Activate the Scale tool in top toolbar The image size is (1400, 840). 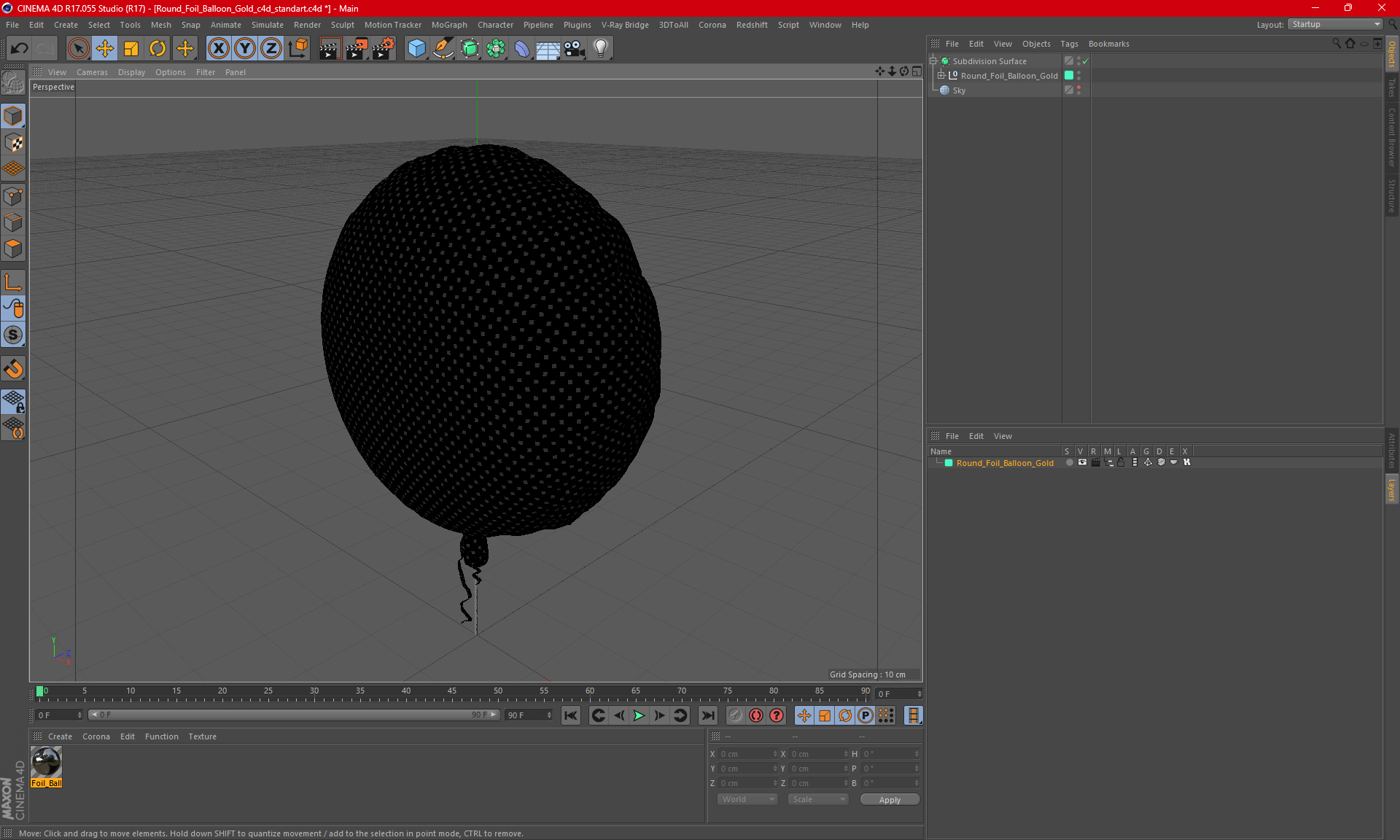point(131,49)
